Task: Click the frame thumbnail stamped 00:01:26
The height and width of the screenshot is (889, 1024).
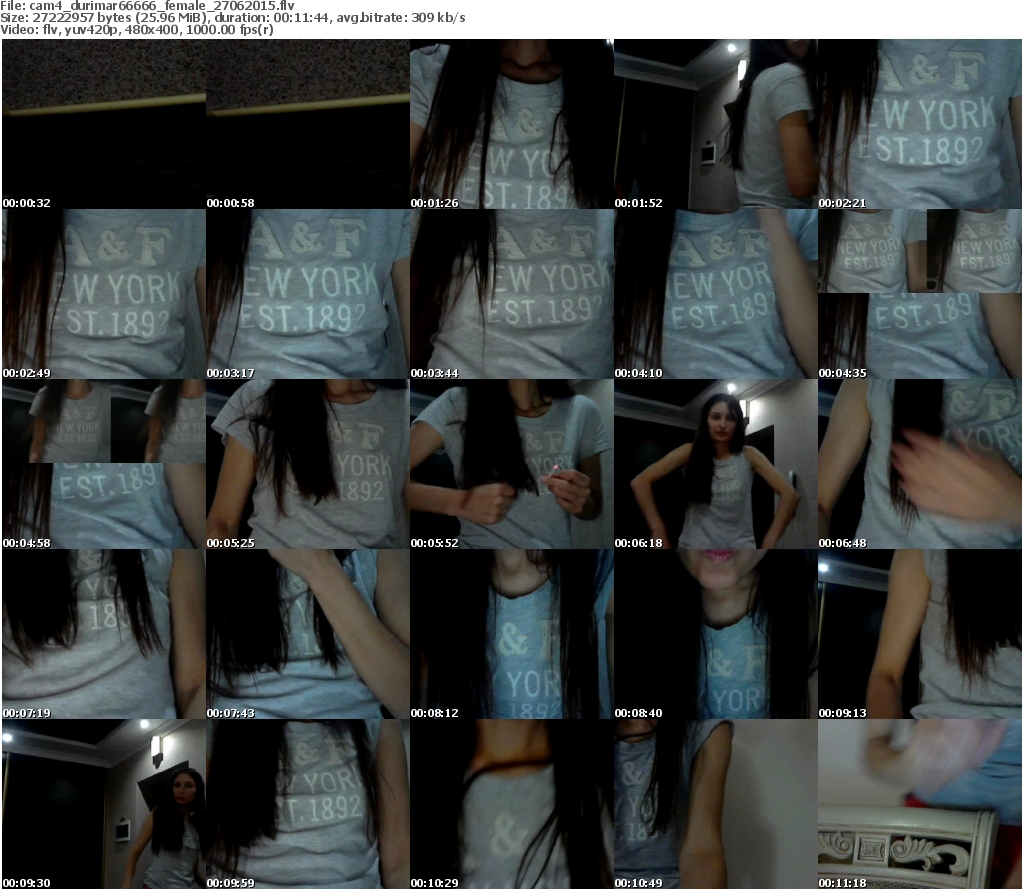Action: click(511, 124)
